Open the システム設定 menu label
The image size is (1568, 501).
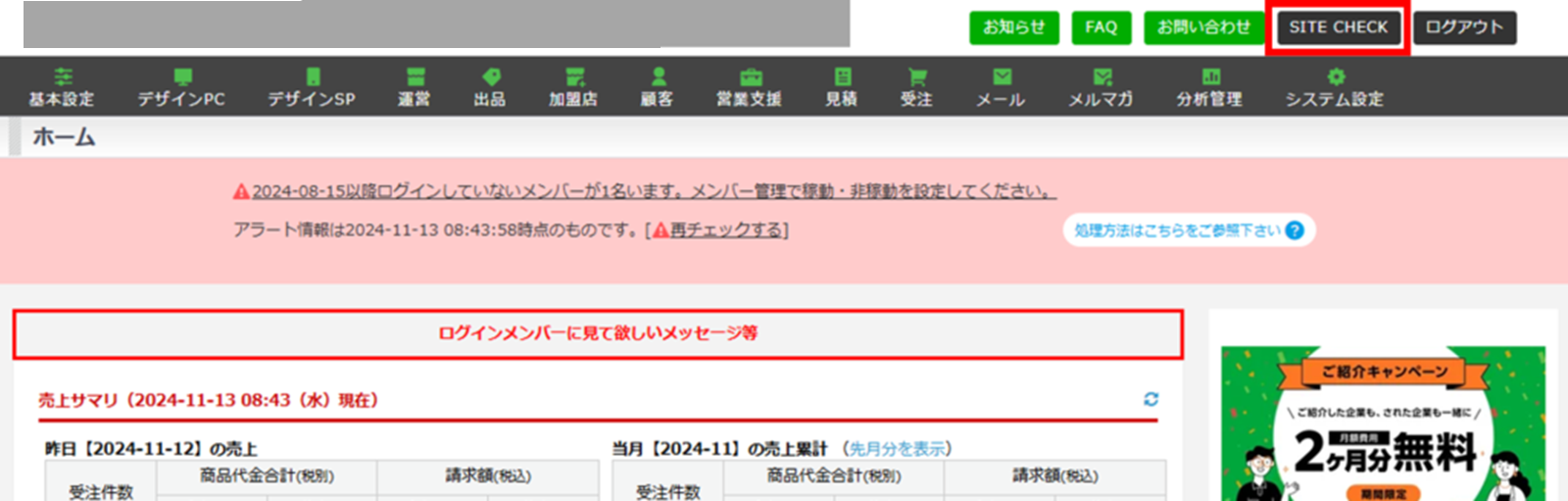pos(1335,99)
